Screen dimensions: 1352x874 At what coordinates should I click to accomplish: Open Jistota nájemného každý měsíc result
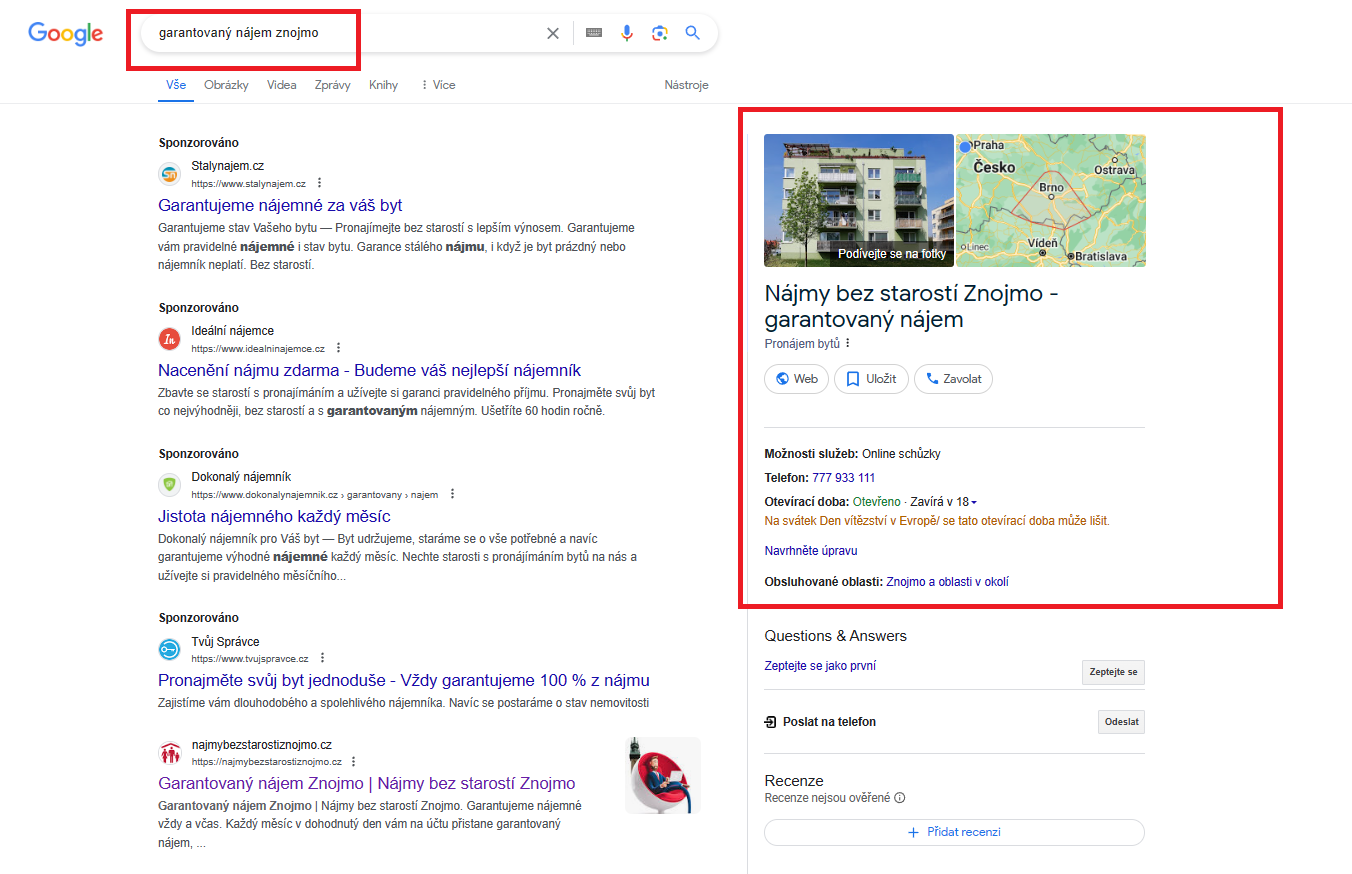[x=274, y=516]
